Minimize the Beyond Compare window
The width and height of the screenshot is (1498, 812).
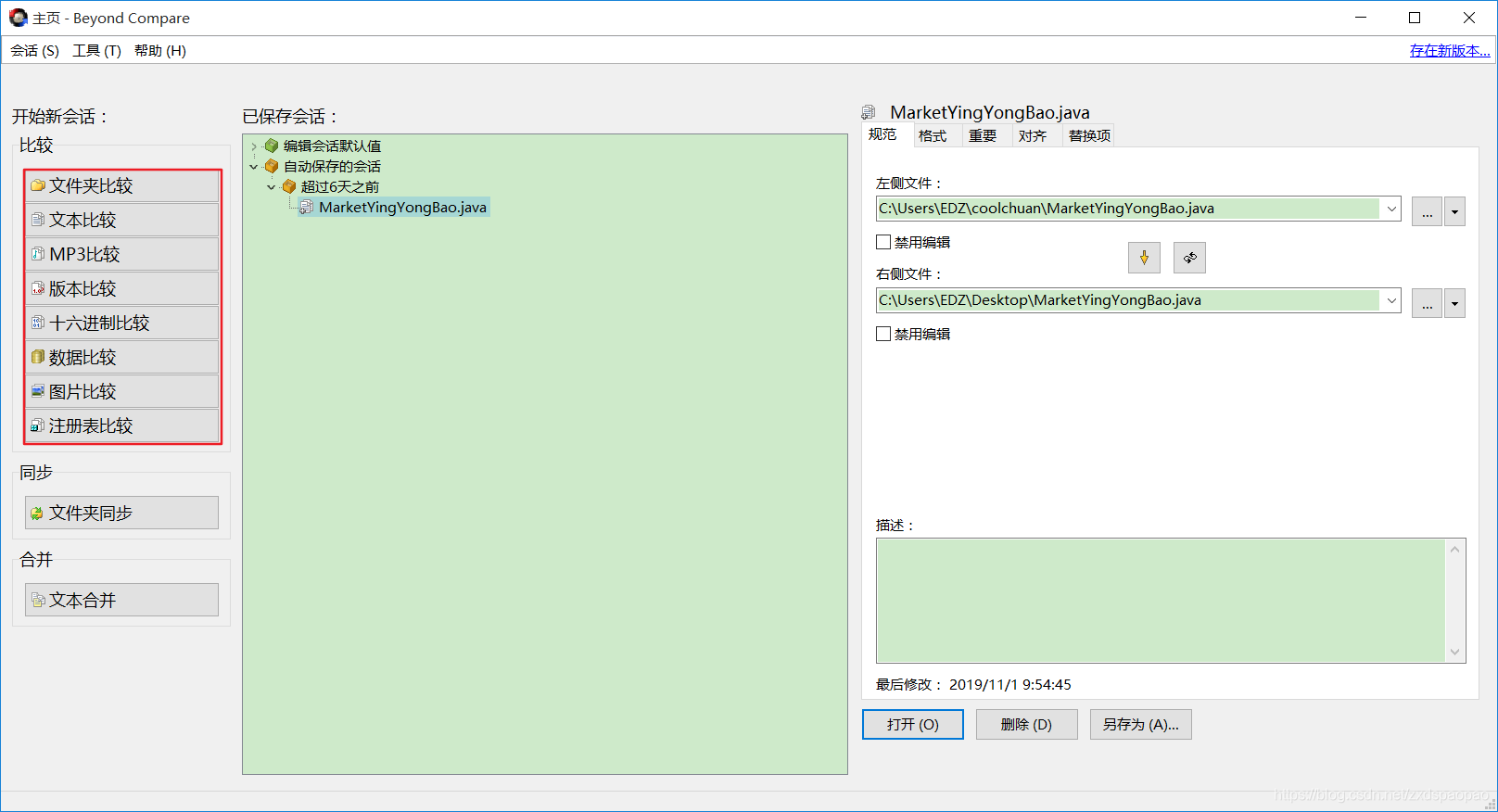[x=1361, y=18]
